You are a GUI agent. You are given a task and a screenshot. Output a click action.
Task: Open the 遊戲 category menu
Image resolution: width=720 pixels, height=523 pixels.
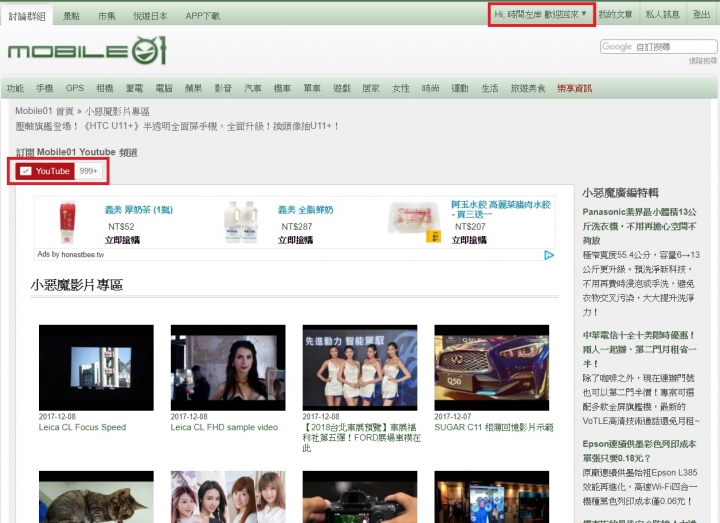(x=342, y=88)
